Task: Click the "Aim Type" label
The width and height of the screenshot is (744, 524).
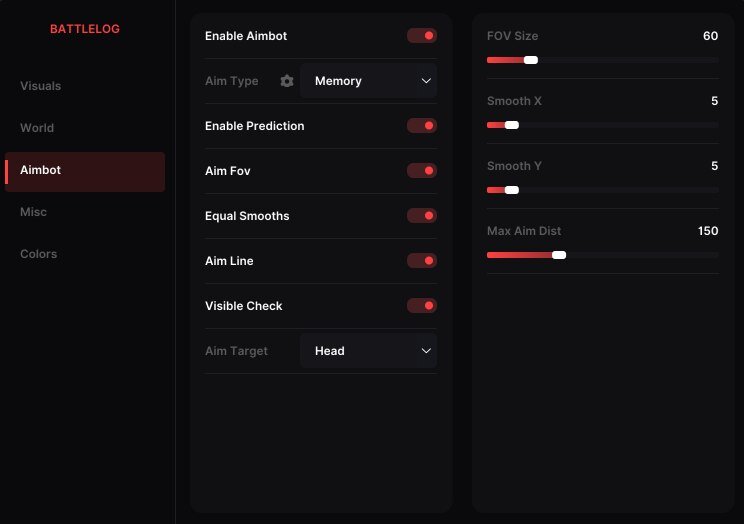Action: coord(232,81)
